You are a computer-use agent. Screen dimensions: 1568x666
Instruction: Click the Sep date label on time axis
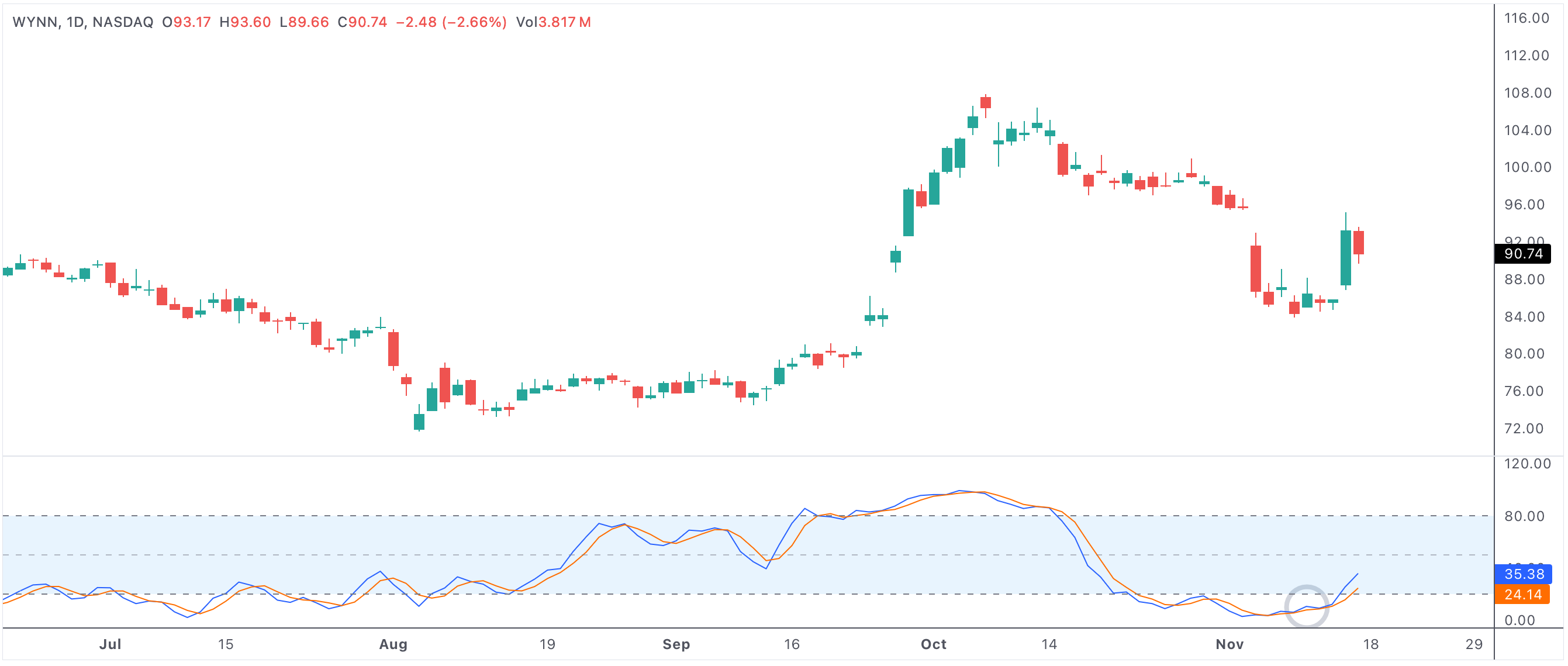[676, 644]
